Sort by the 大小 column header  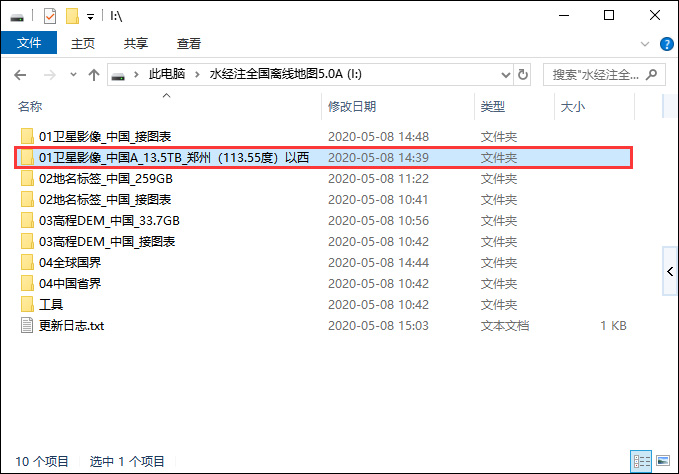[572, 106]
